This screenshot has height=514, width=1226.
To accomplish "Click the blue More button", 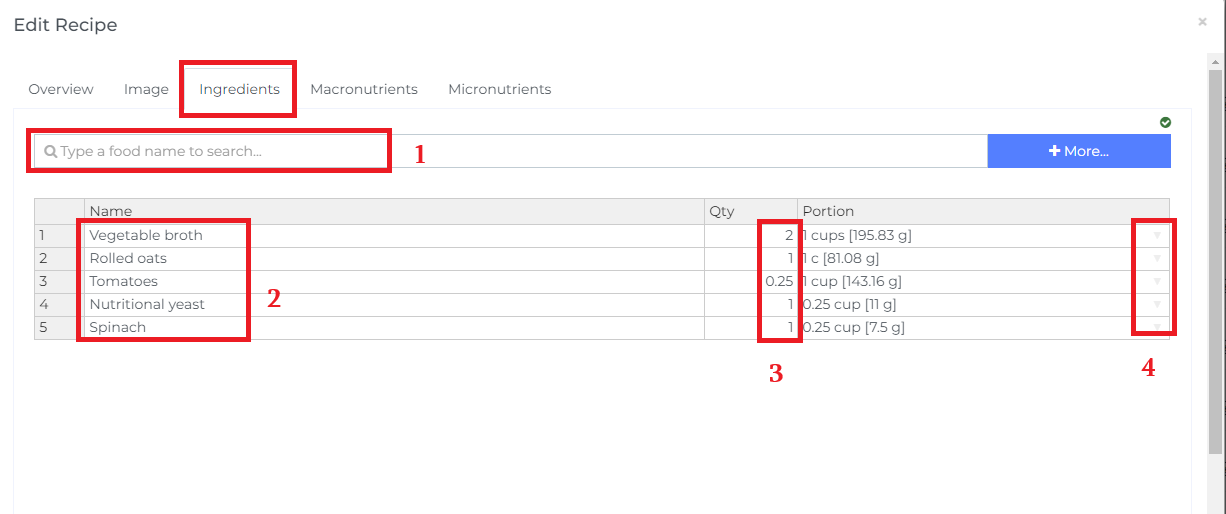I will click(x=1078, y=151).
